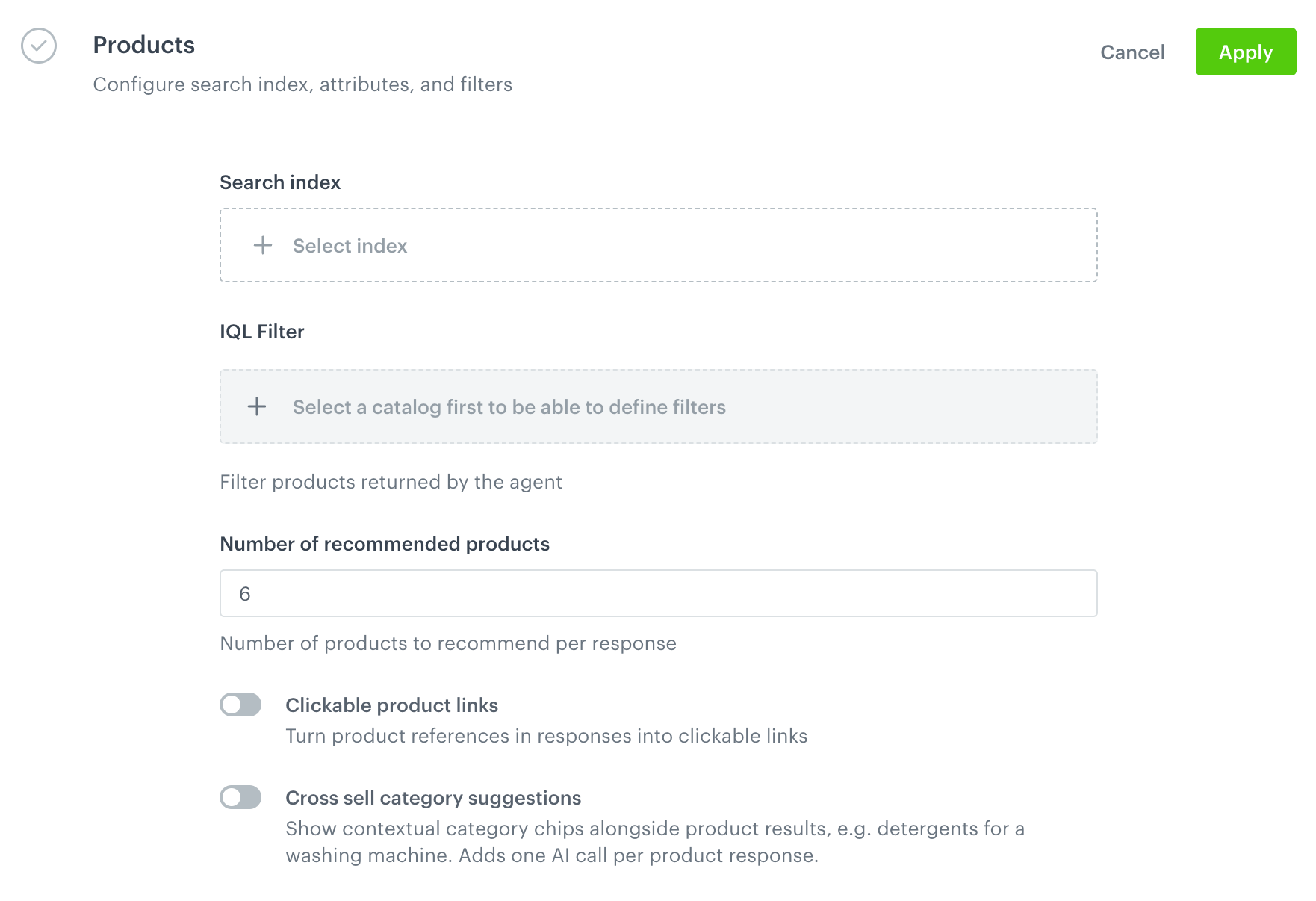This screenshot has width=1316, height=901.
Task: Click 'Configure search index, attributes, and filters' subtitle
Action: [302, 84]
